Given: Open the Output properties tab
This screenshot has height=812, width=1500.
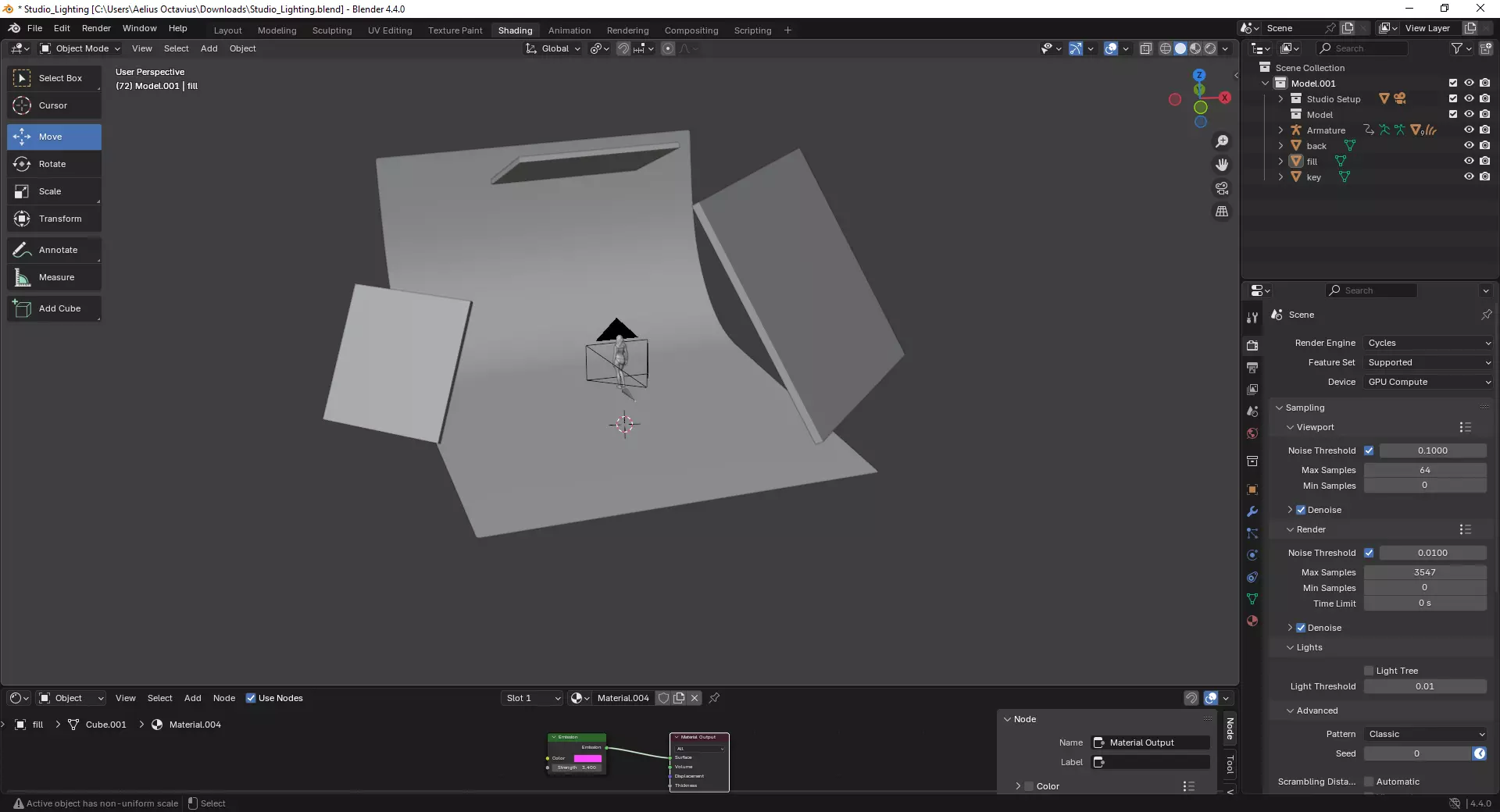Looking at the screenshot, I should coord(1252,367).
